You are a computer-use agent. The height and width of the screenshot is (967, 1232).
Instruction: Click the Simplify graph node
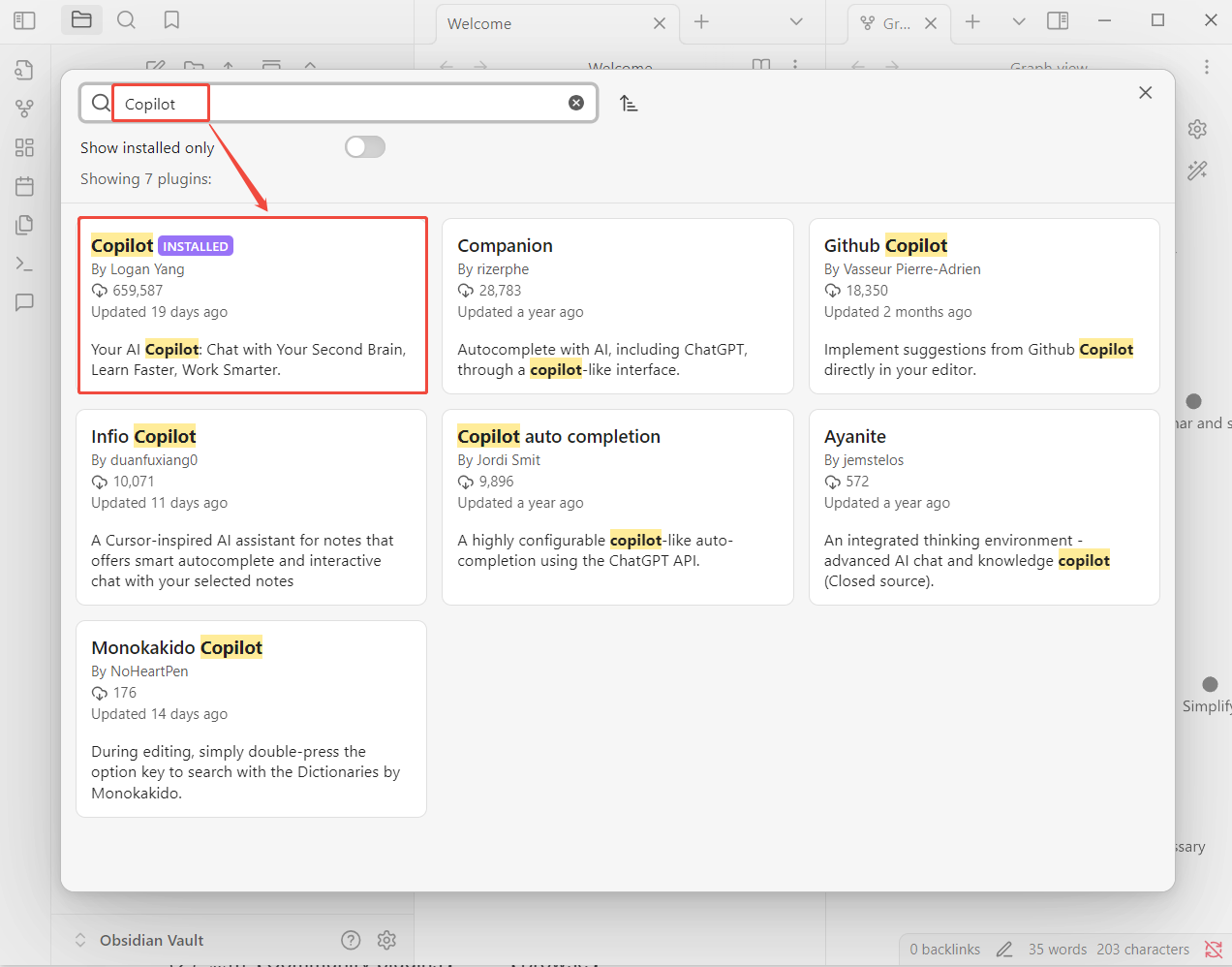click(x=1210, y=684)
